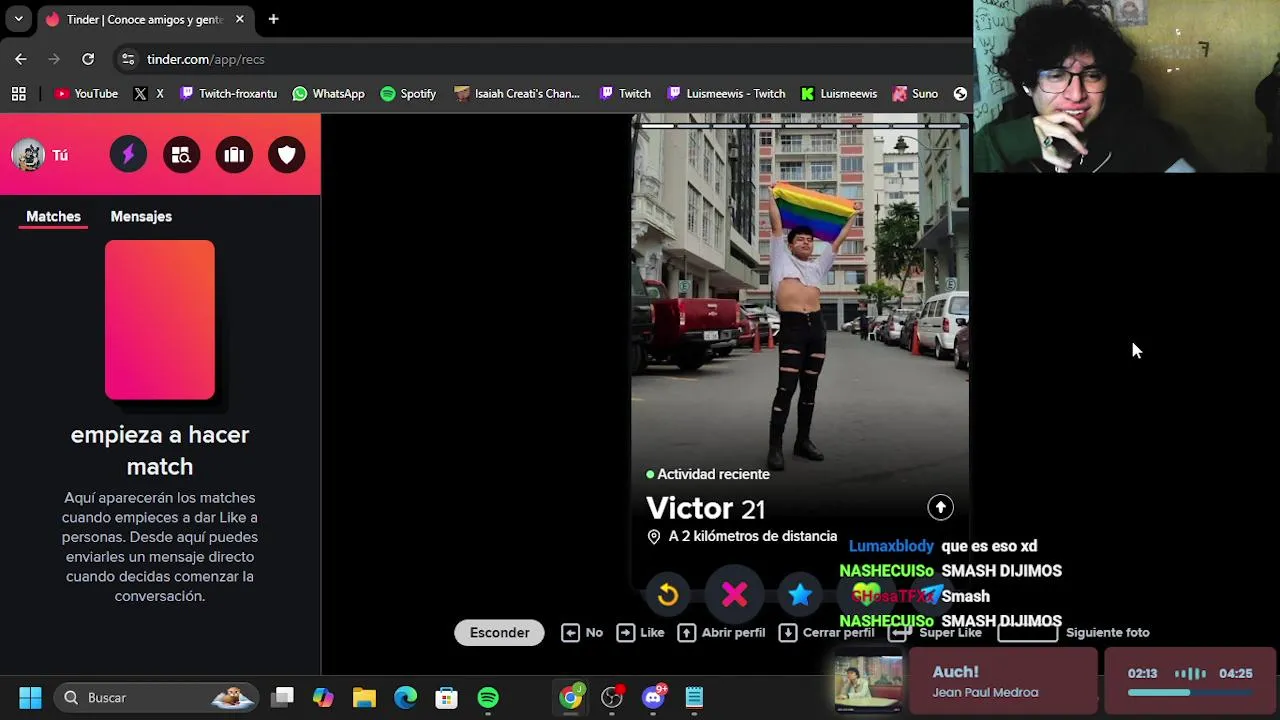The height and width of the screenshot is (720, 1280).
Task: Open Spotify from the taskbar
Action: click(488, 698)
